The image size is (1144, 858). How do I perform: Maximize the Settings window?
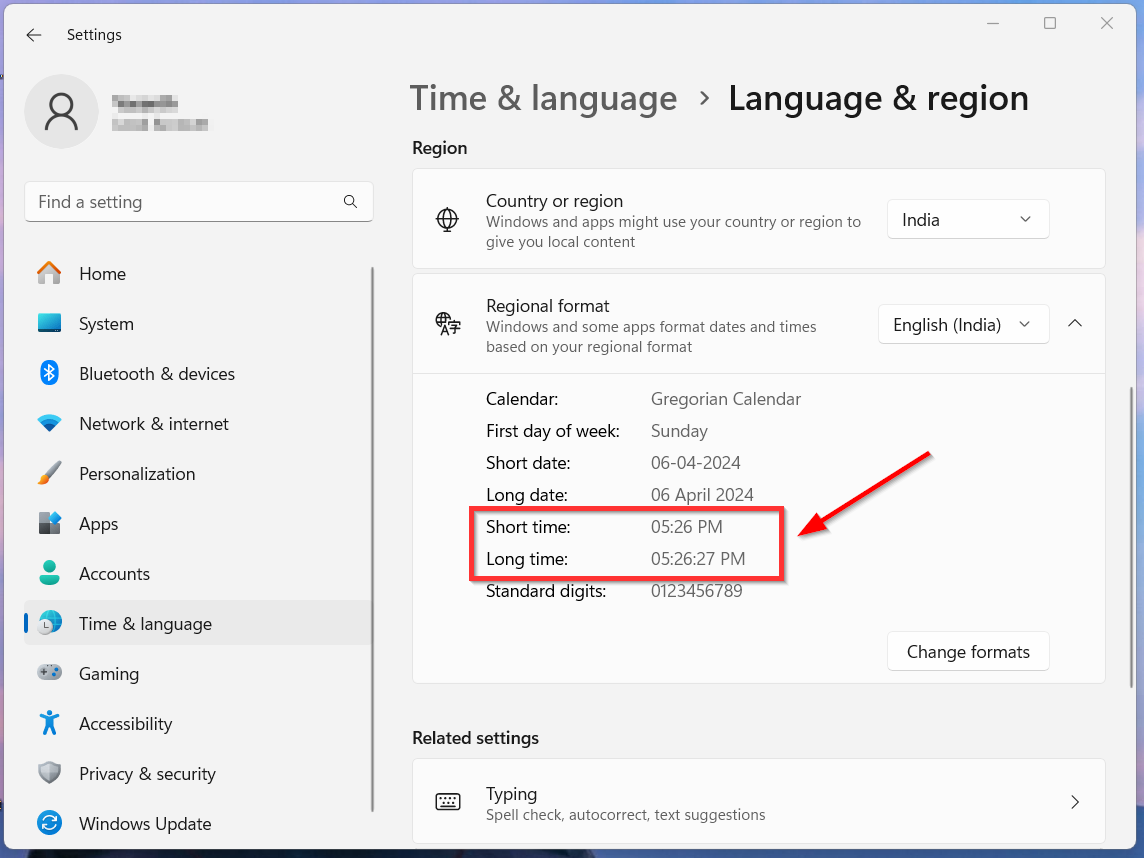(1050, 23)
